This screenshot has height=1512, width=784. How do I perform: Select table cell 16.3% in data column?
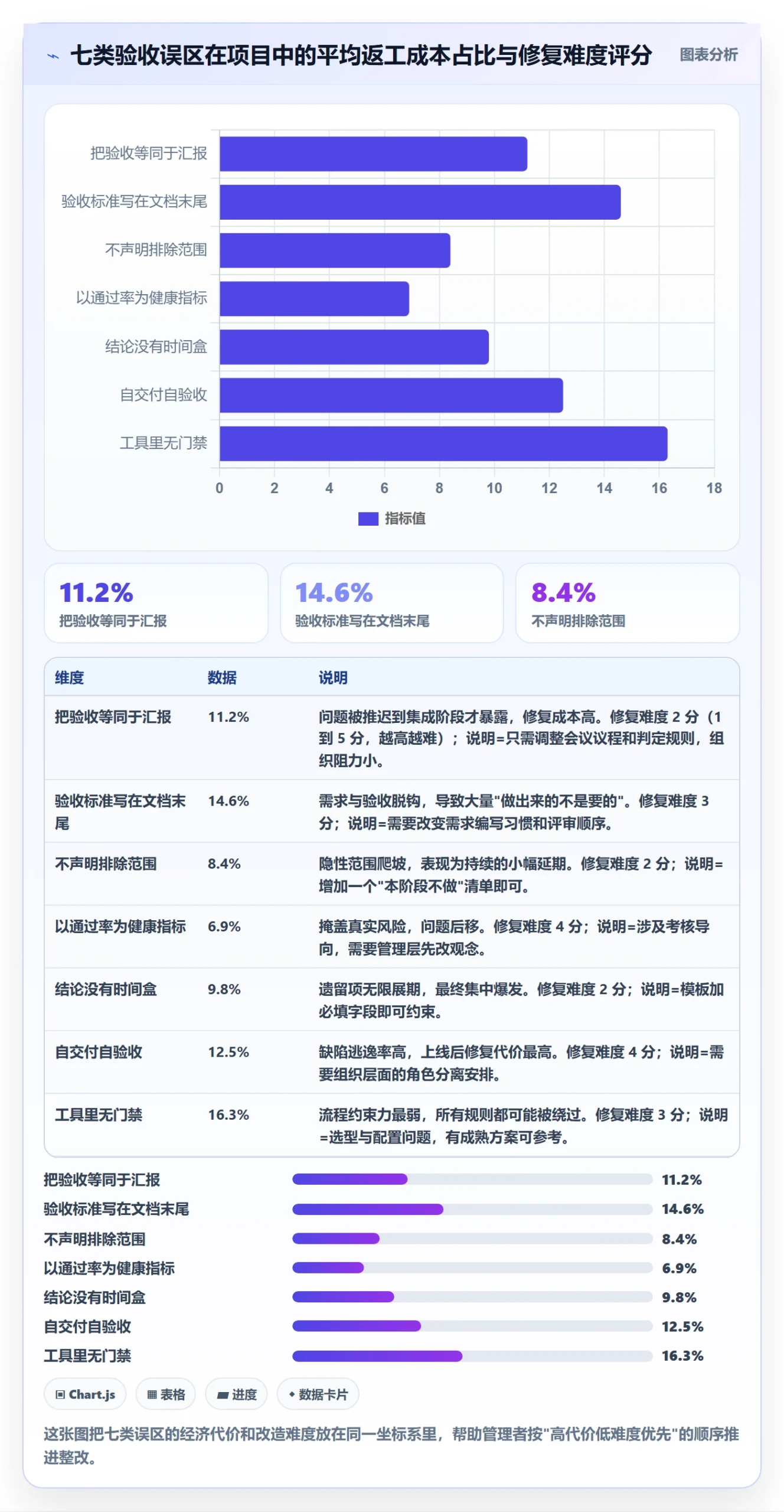[228, 1115]
